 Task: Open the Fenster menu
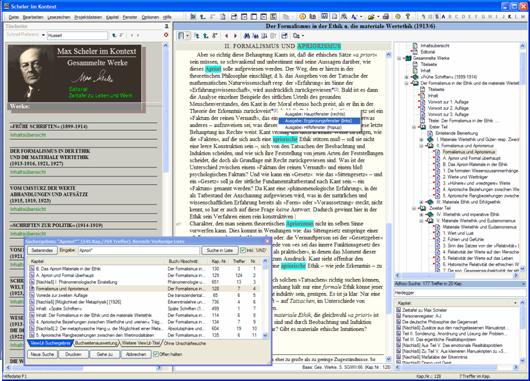tap(130, 17)
